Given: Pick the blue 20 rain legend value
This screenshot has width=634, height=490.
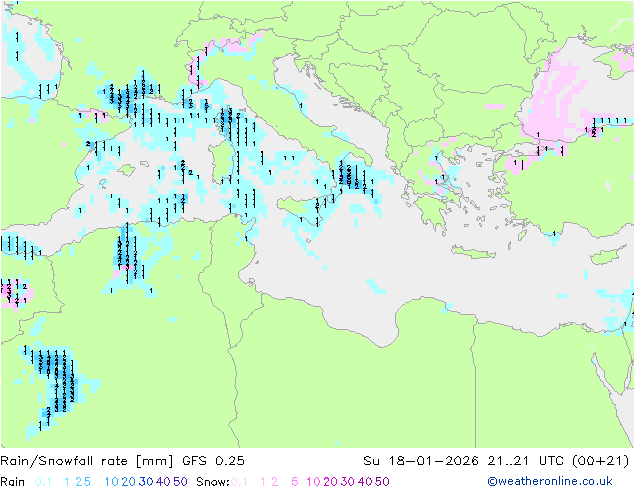Looking at the screenshot, I should pos(129,482).
